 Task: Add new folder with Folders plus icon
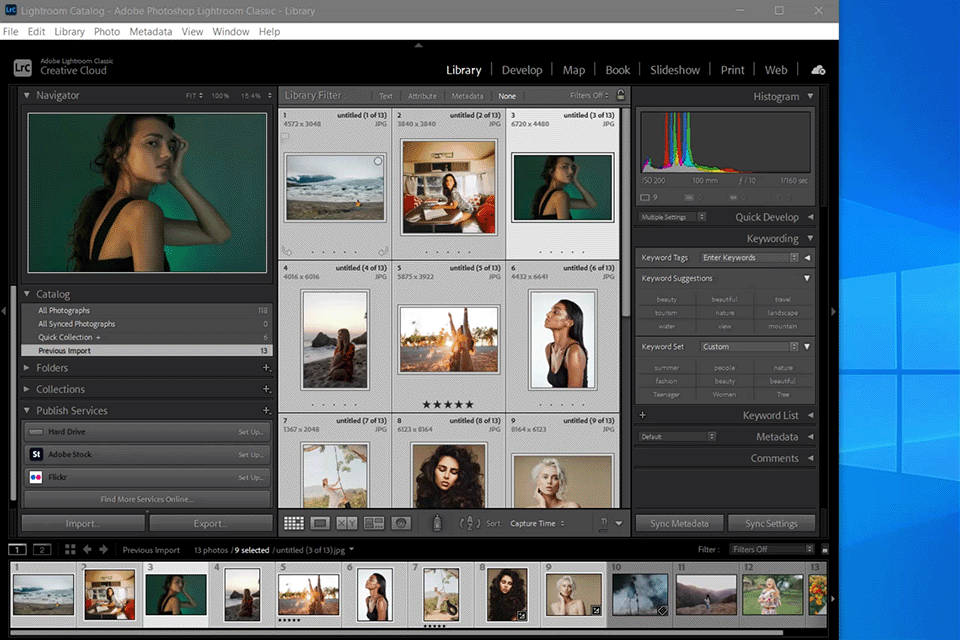266,367
